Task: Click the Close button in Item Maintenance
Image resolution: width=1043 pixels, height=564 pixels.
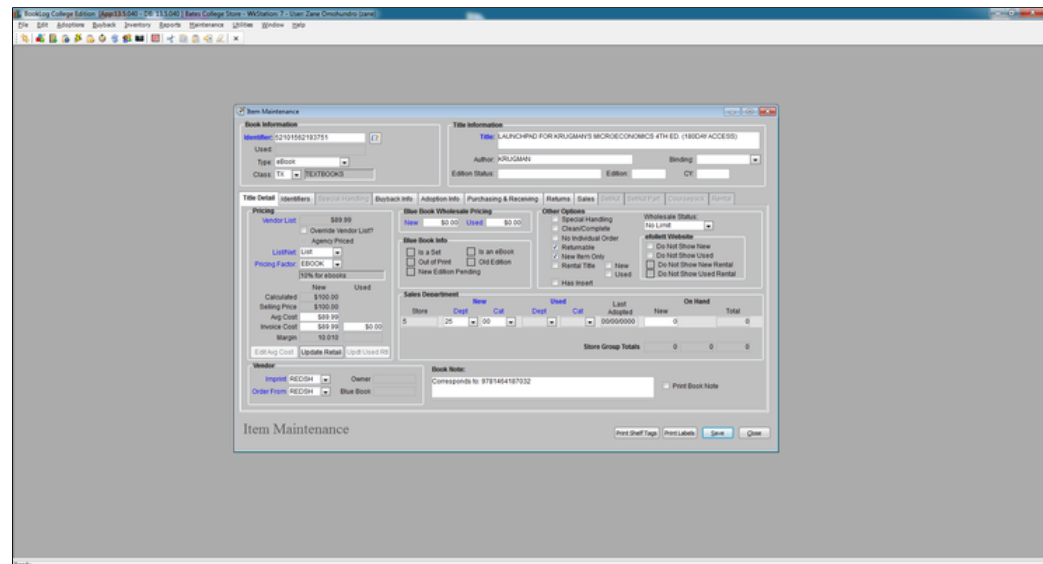Action: click(754, 433)
